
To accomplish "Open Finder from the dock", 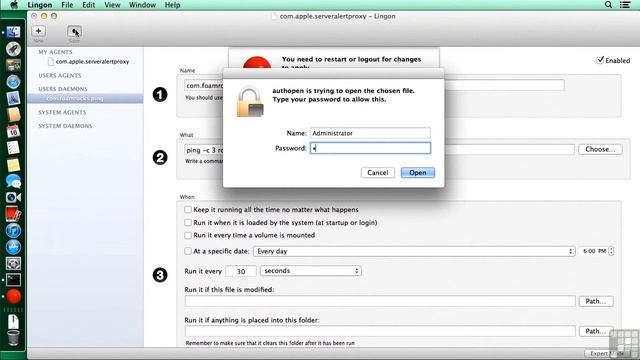I will [13, 32].
